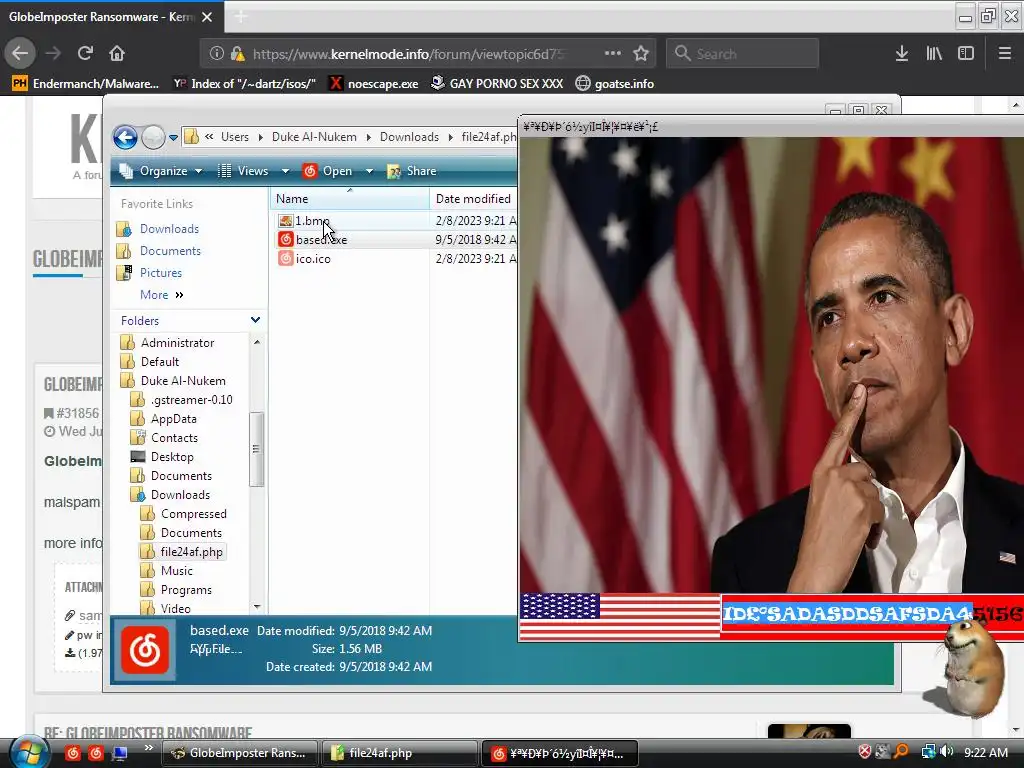Screen dimensions: 1024x768
Task: Show site information icon in URL bar
Action: coord(217,54)
